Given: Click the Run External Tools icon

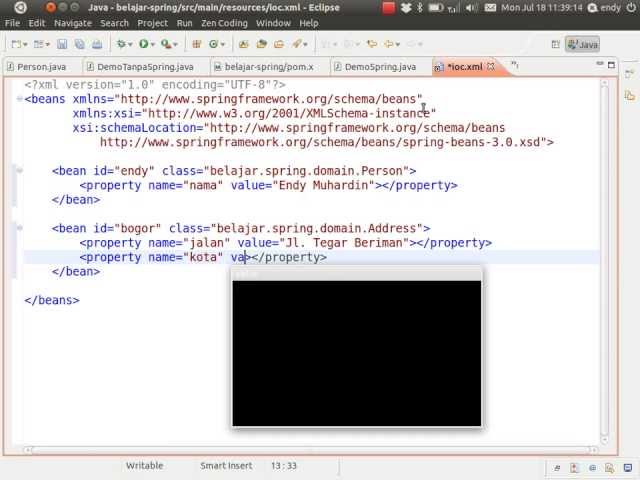Looking at the screenshot, I should (166, 44).
